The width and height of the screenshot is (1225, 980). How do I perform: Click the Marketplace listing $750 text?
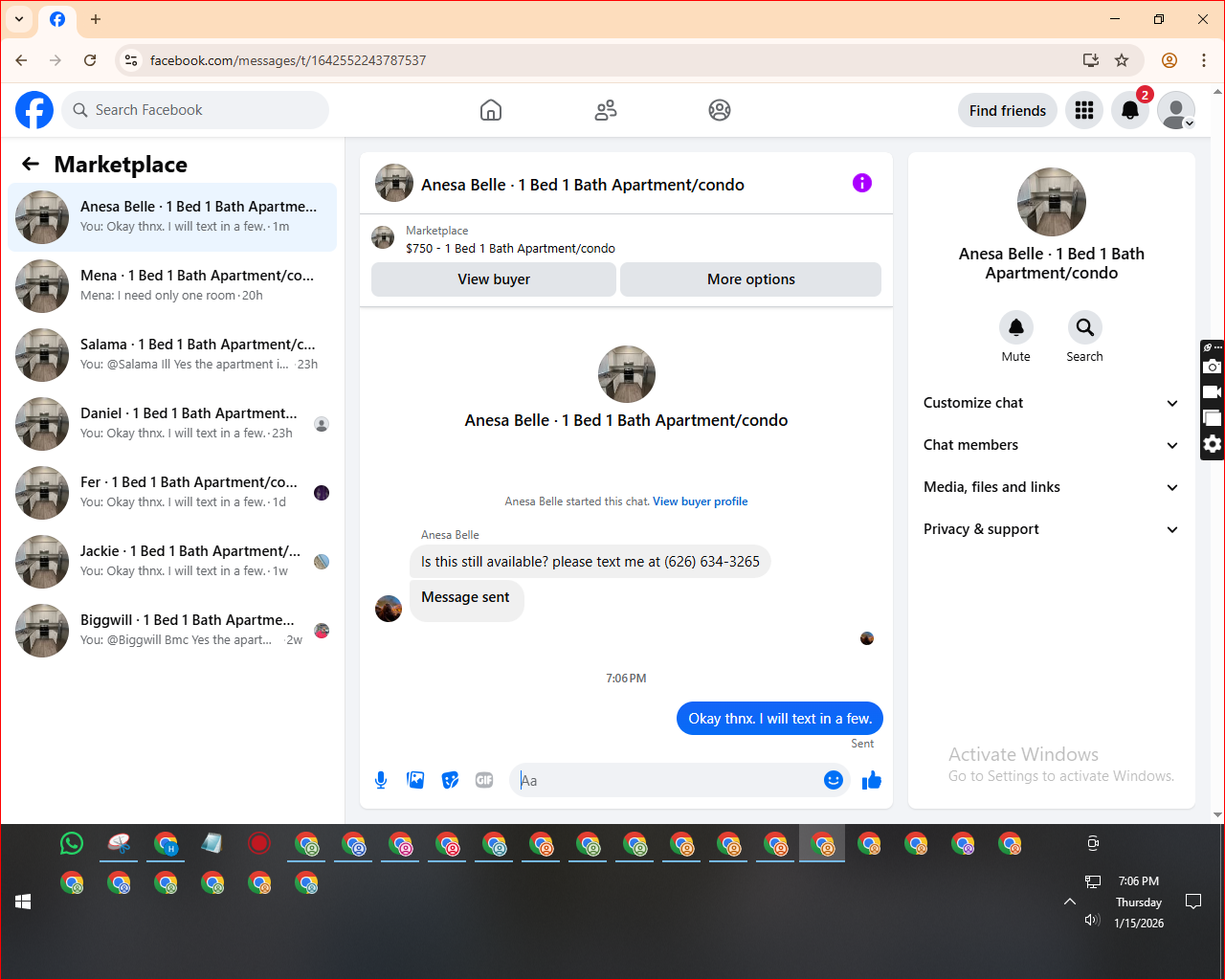click(x=510, y=249)
